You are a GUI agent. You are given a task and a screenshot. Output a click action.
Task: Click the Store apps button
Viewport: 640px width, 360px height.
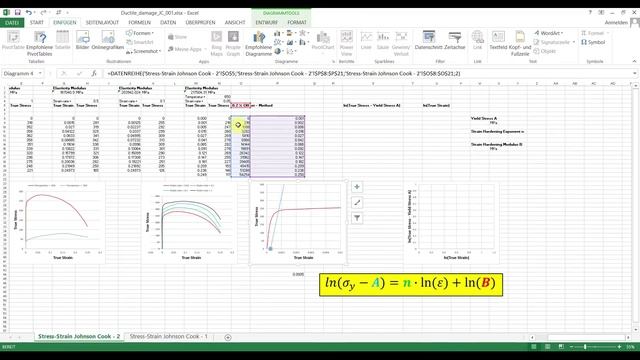[178, 37]
